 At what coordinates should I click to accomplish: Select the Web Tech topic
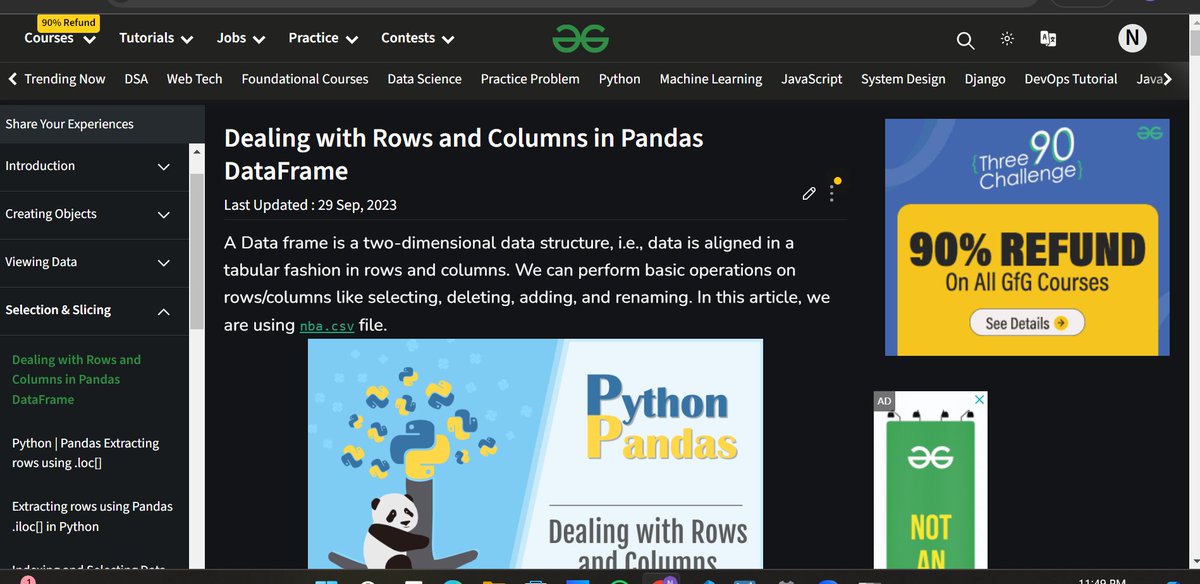(x=194, y=79)
